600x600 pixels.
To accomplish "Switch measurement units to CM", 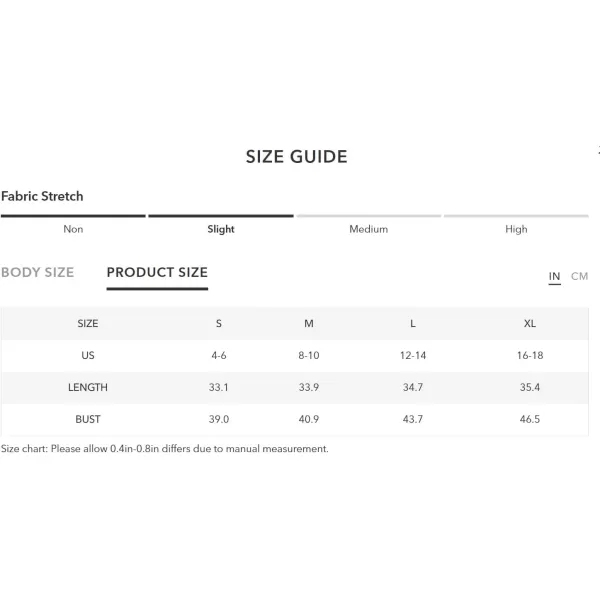I will click(579, 276).
